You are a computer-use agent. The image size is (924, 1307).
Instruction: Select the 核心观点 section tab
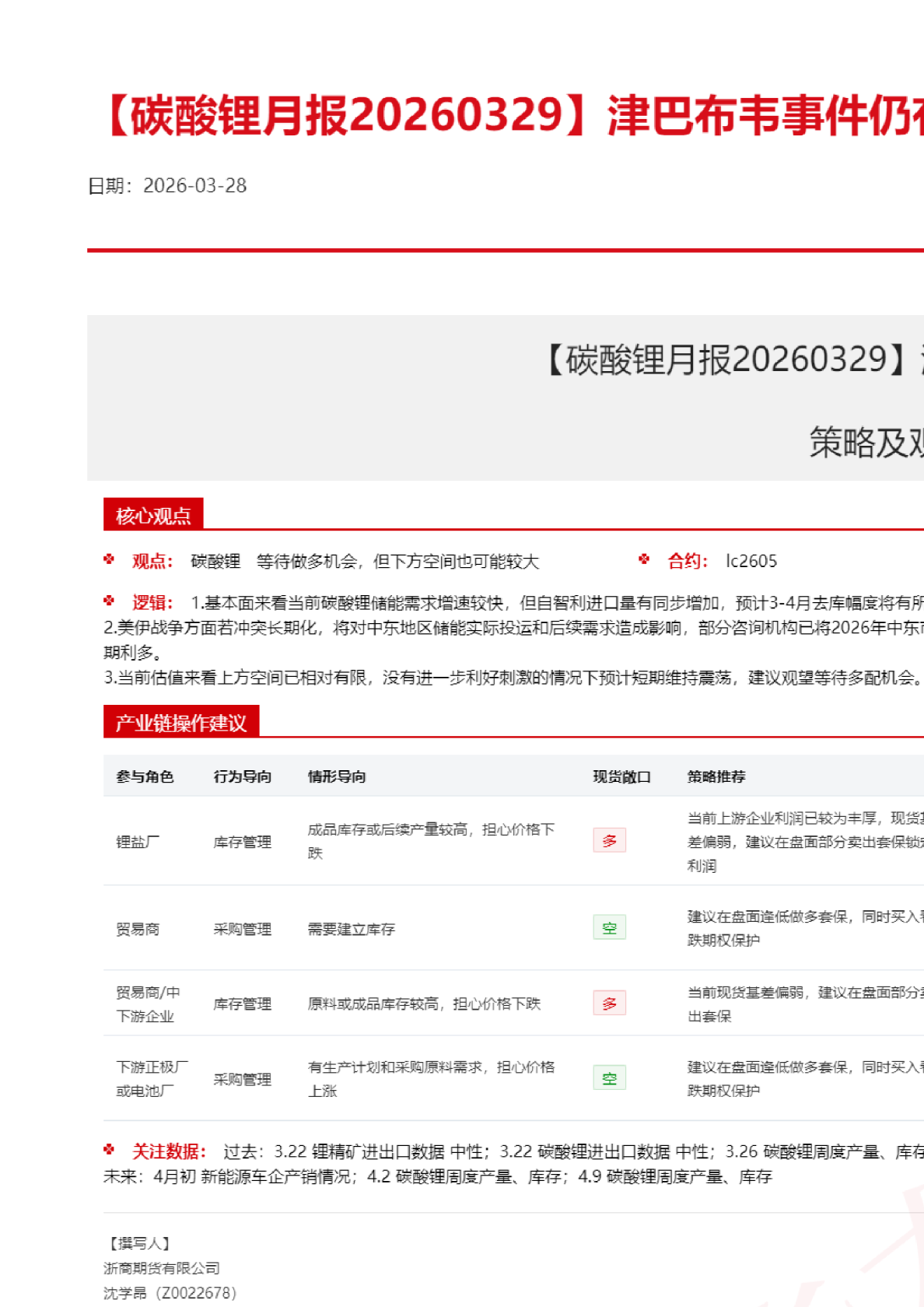[x=153, y=515]
